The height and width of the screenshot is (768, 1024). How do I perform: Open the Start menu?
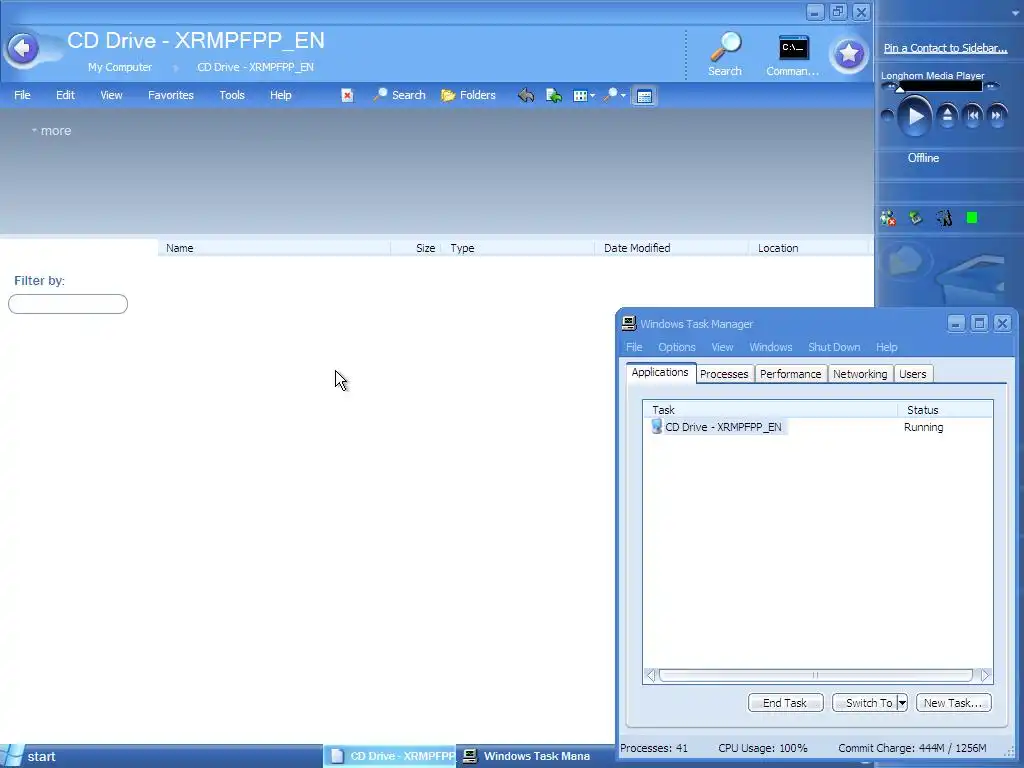coord(29,756)
